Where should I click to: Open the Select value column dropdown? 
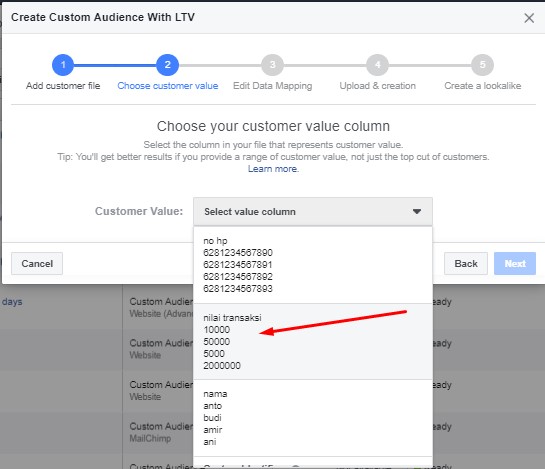313,211
